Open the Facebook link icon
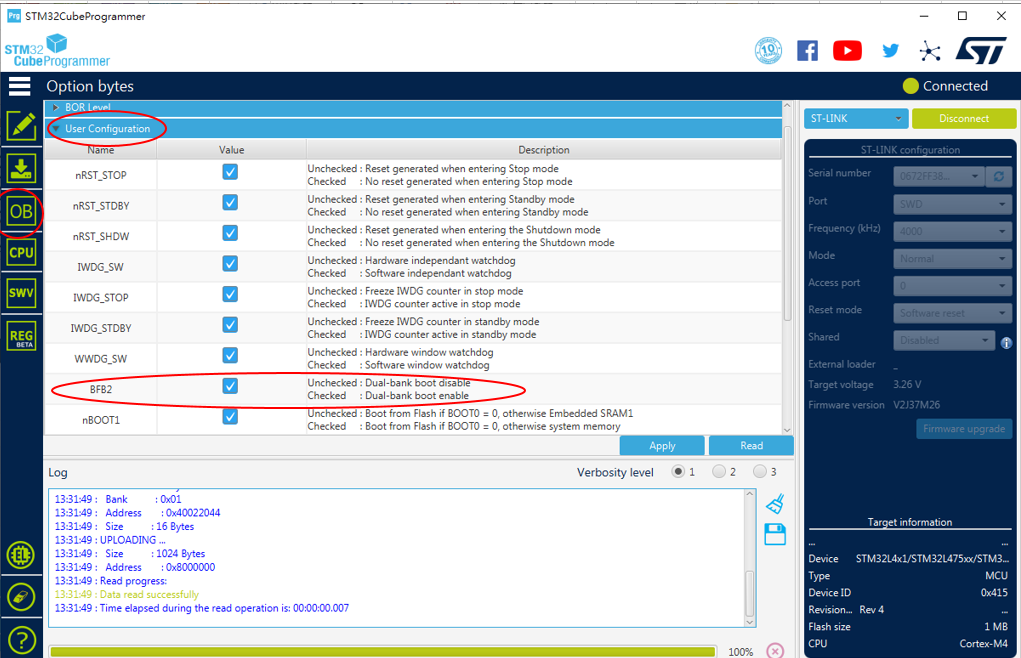Image resolution: width=1021 pixels, height=658 pixels. click(807, 51)
